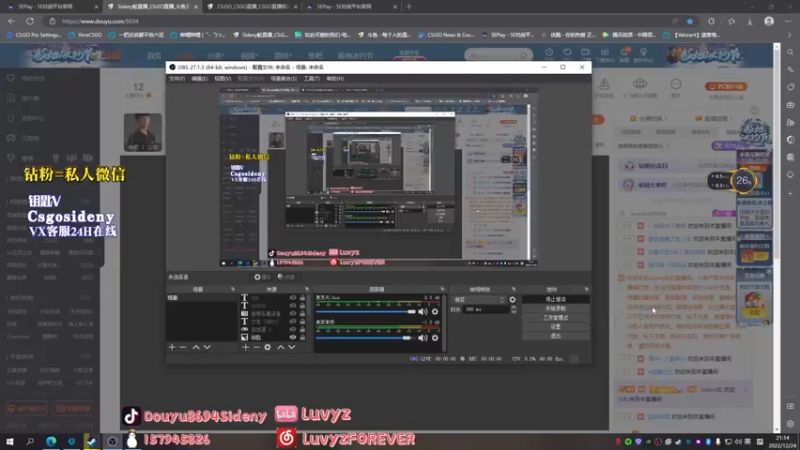Enable 工作室模式 studio mode
Viewport: 800px width, 450px height.
556,318
